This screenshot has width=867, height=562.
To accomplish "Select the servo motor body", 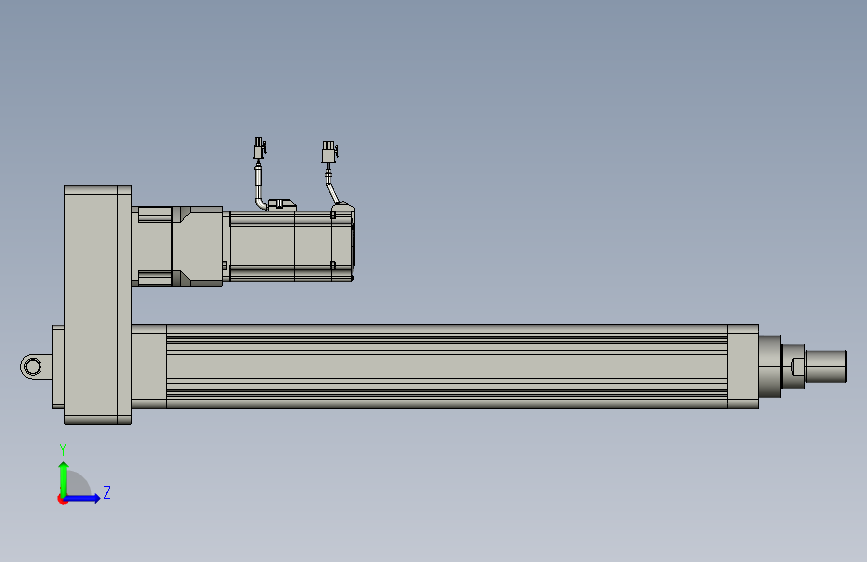I will click(x=291, y=246).
